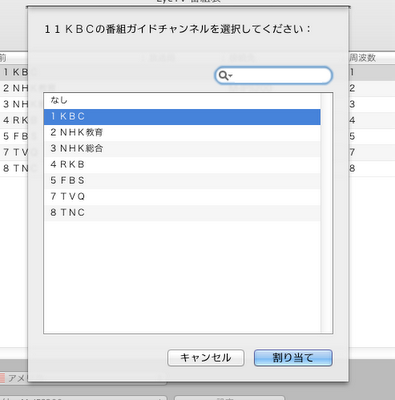
Task: Pick 5 FBS in the dialog list
Action: (182, 181)
